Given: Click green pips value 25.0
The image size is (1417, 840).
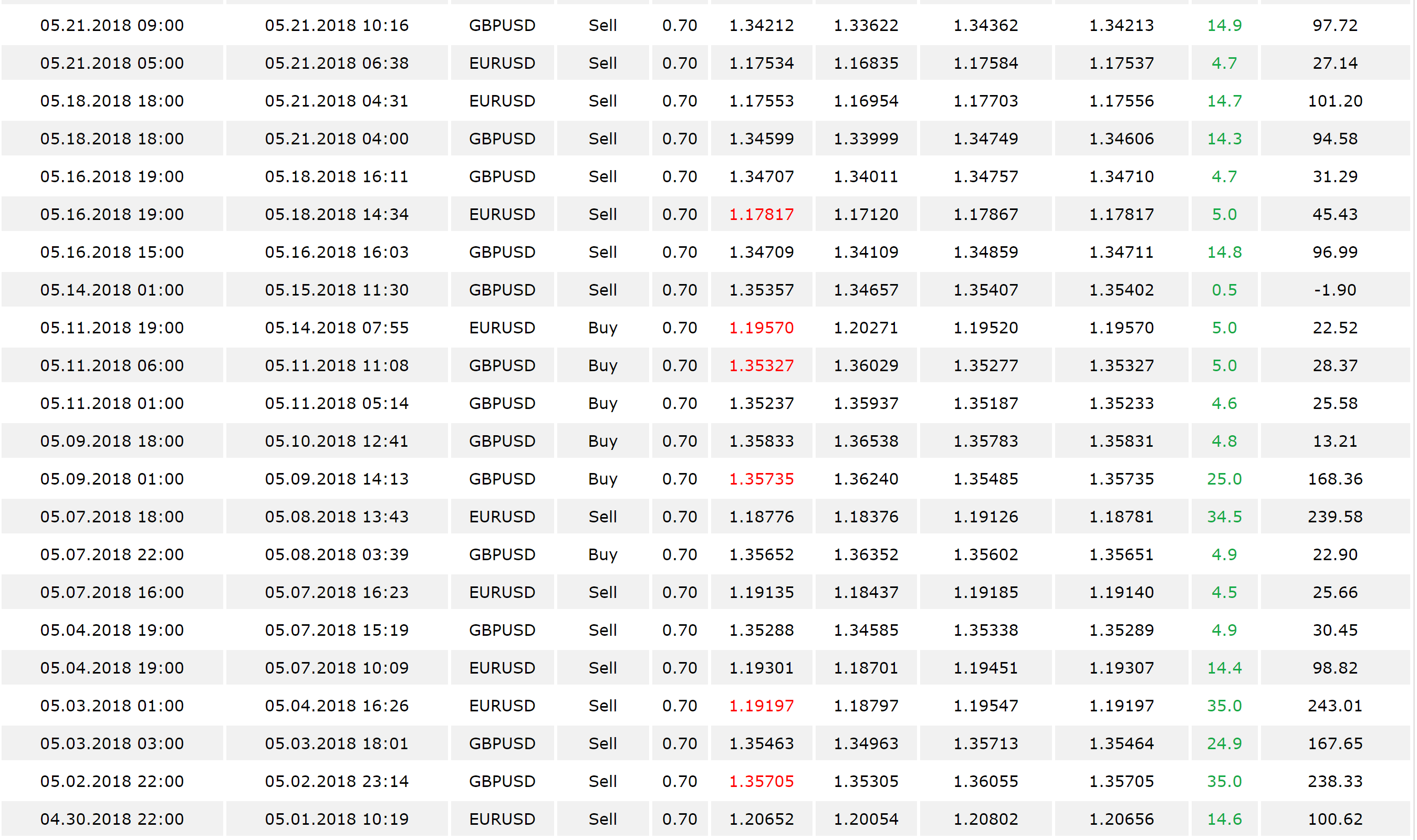Looking at the screenshot, I should 1225,479.
